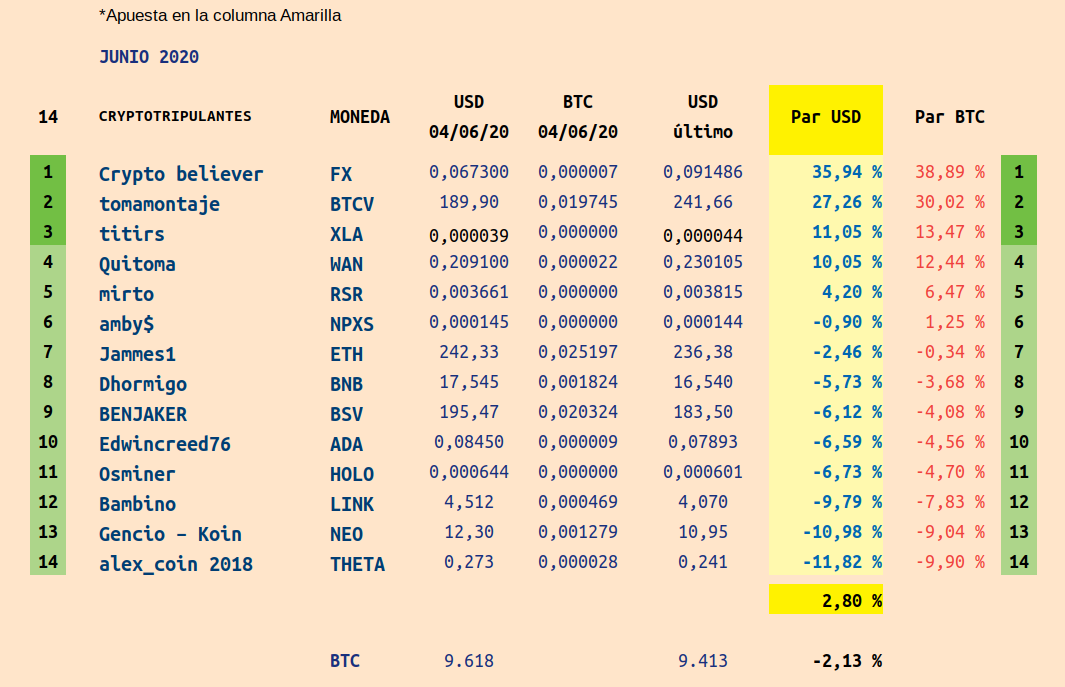The height and width of the screenshot is (687, 1065).
Task: Select the MONEDA column header
Action: tap(359, 117)
